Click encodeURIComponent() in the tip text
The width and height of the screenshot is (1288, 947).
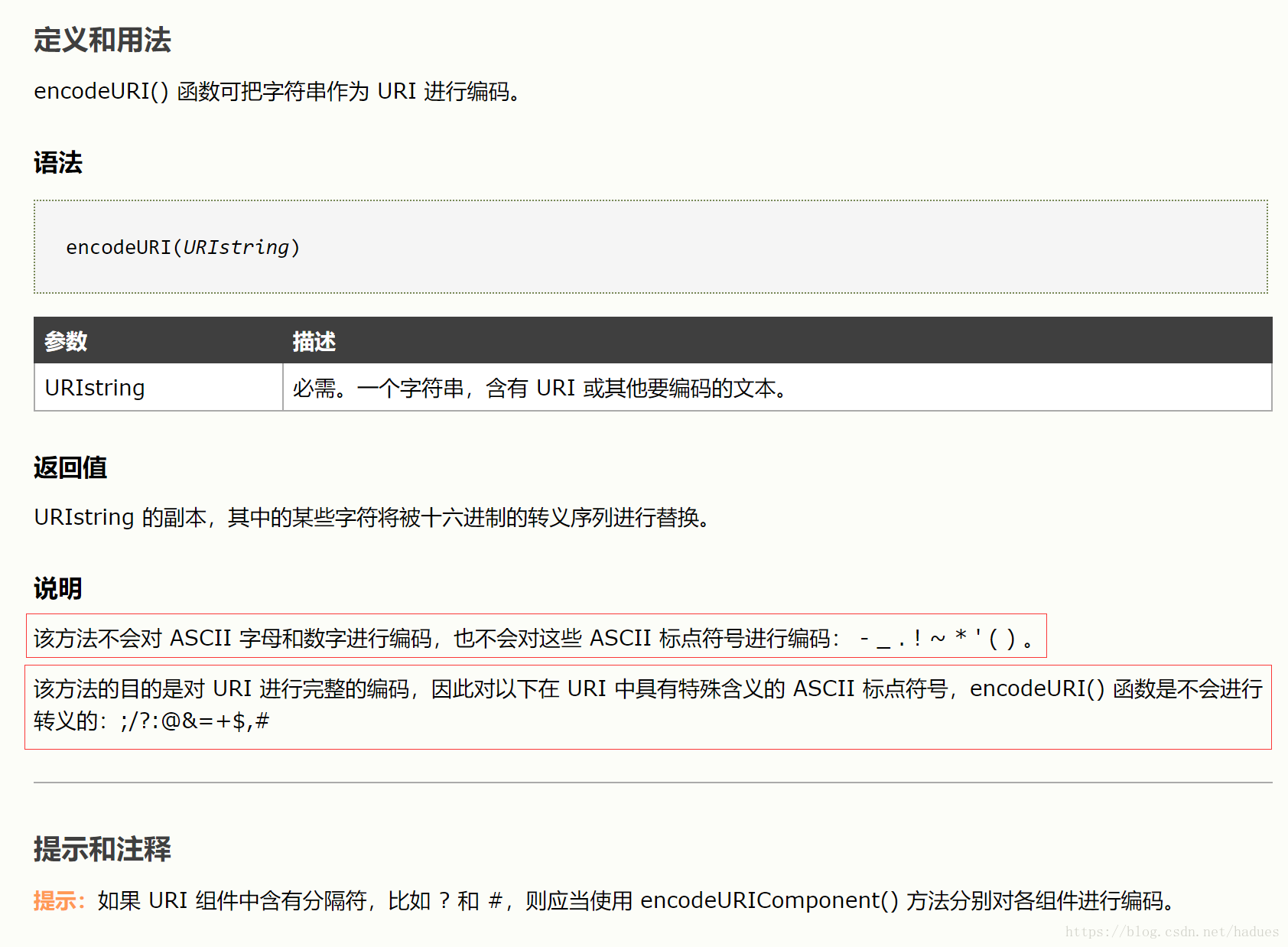point(769,900)
